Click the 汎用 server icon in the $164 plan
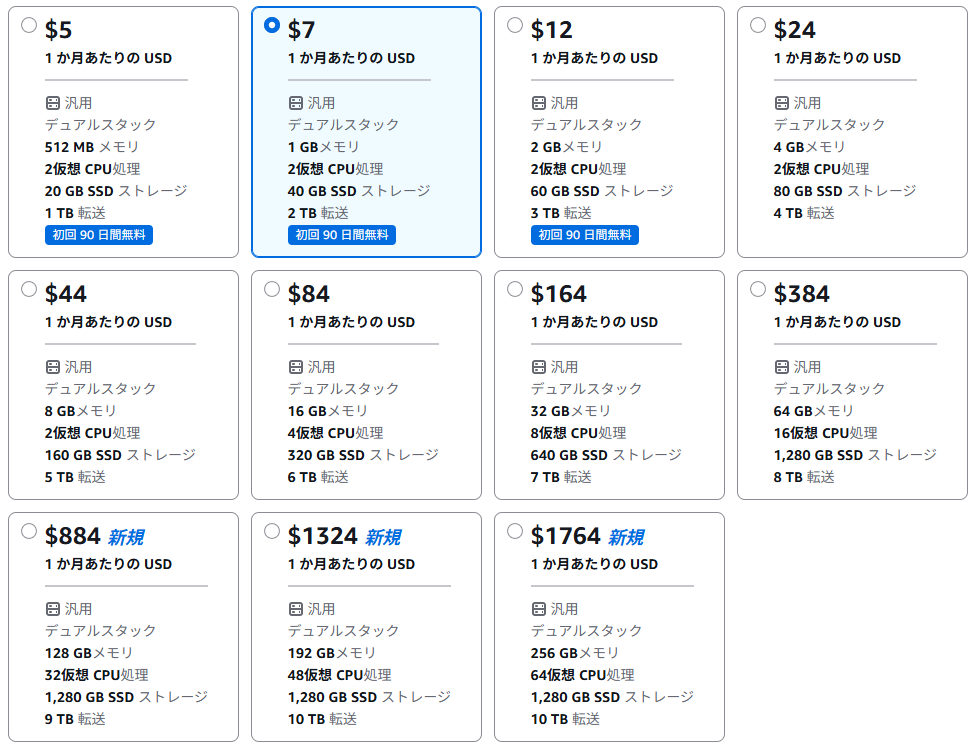The height and width of the screenshot is (748, 978). (x=539, y=367)
